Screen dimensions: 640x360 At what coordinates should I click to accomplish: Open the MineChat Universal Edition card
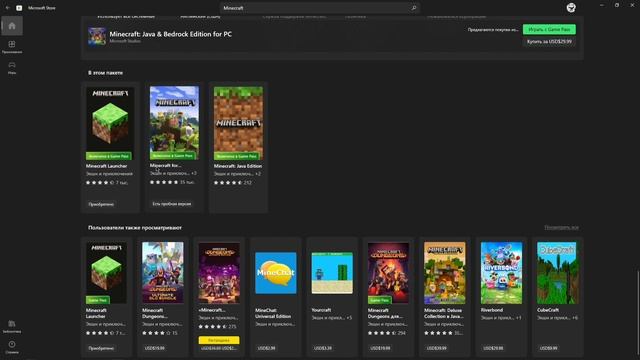coord(276,297)
